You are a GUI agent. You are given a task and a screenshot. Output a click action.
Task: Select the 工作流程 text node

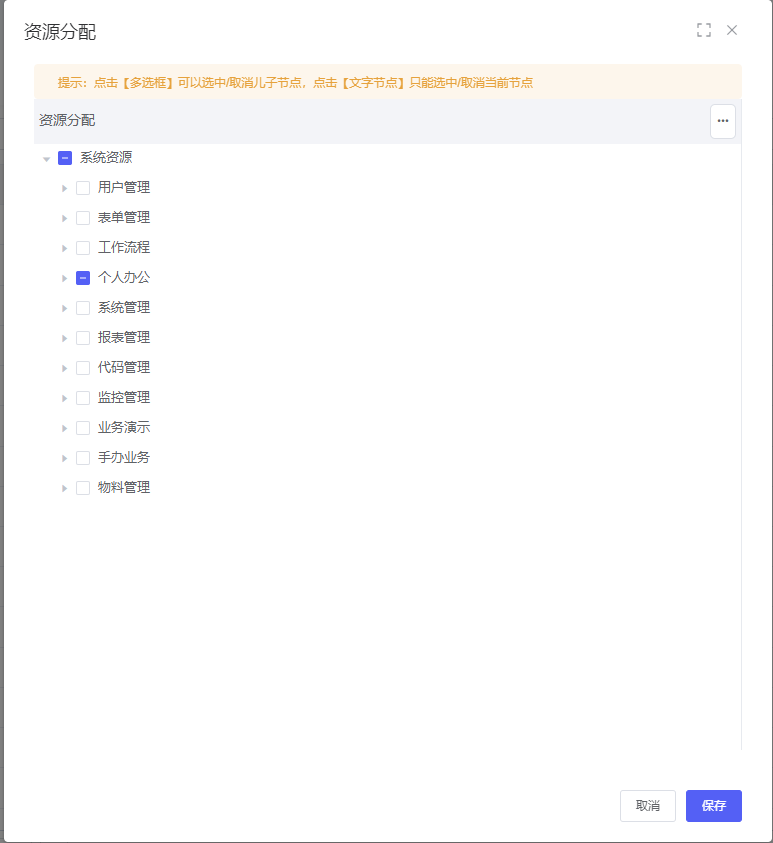124,248
